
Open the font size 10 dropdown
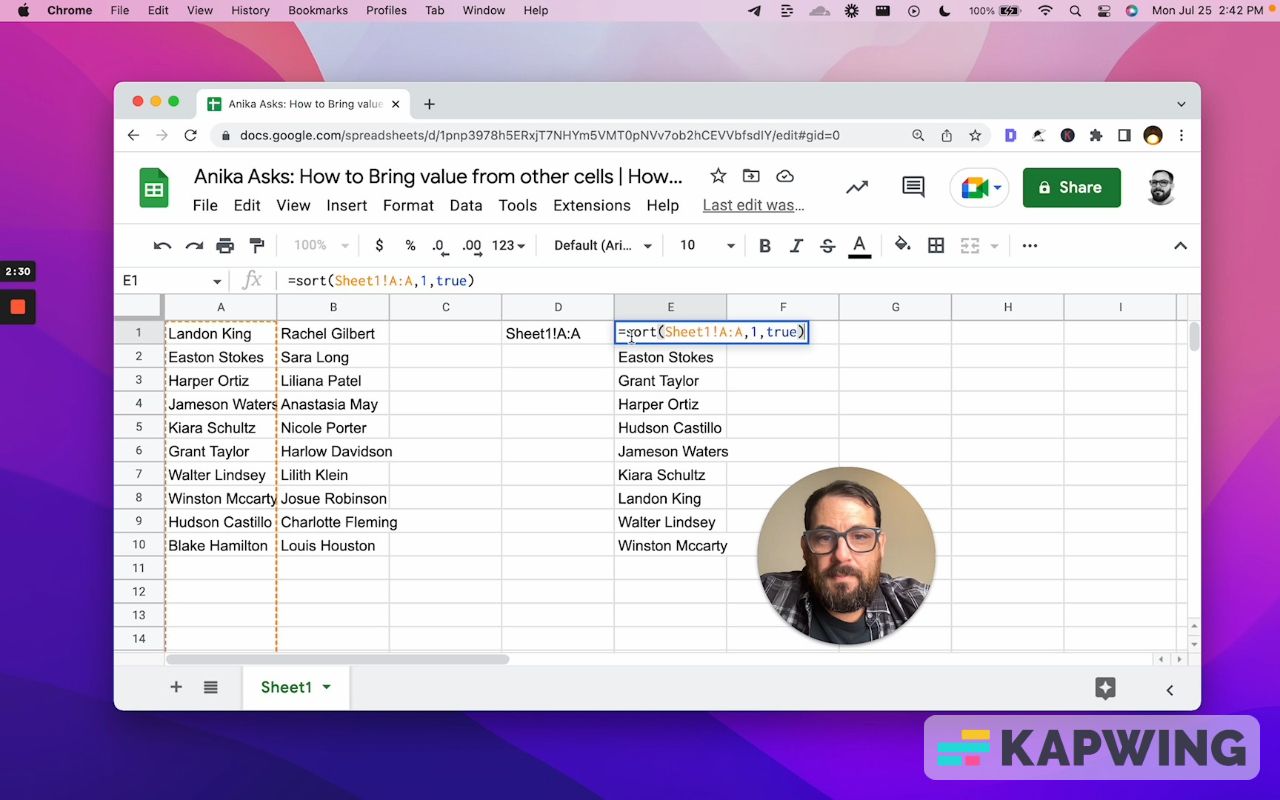tap(707, 245)
